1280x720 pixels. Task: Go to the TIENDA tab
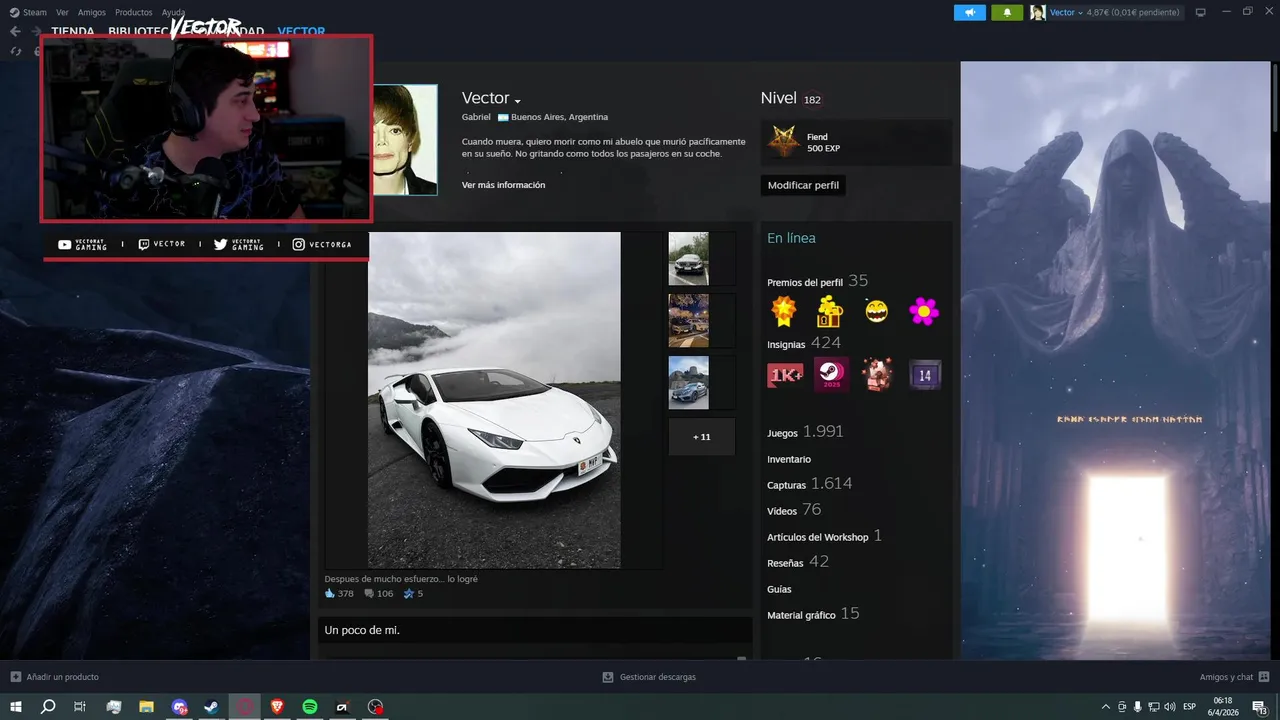pos(73,32)
